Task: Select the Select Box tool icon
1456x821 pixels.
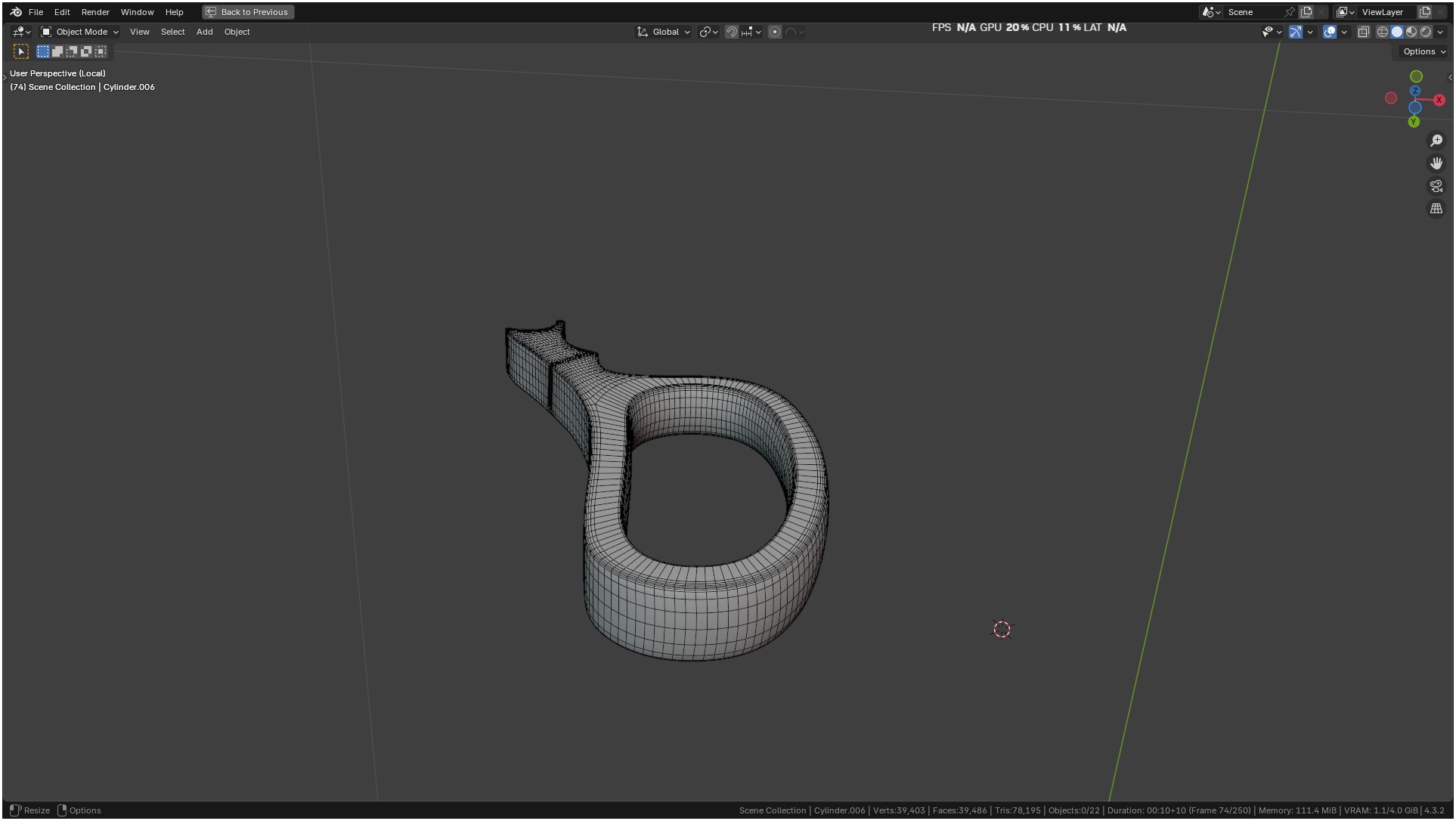Action: click(x=21, y=51)
